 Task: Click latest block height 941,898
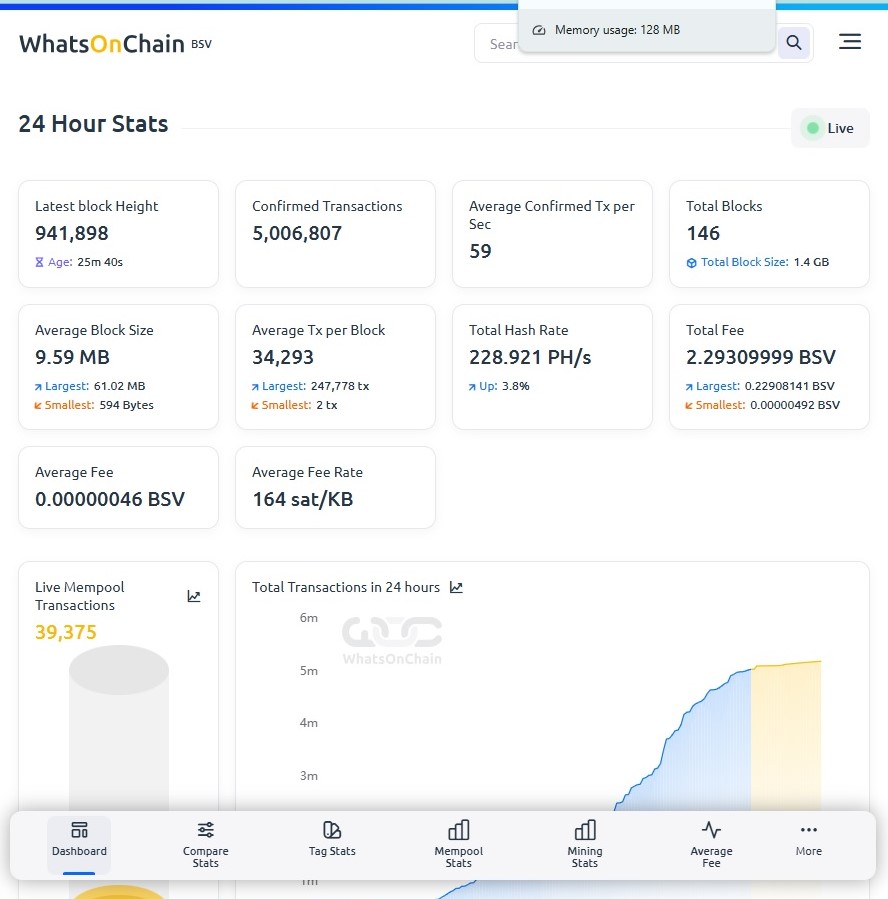tap(72, 233)
